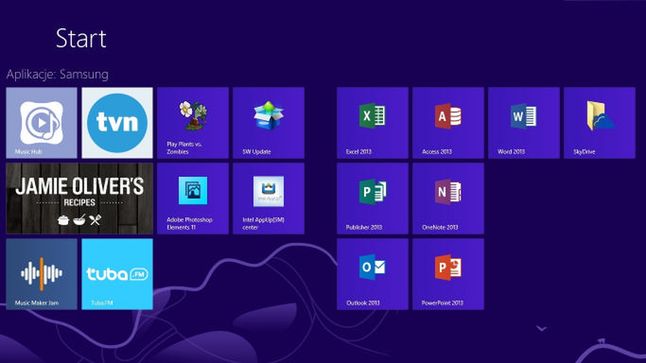
Task: Launch the tvn app tile
Action: coord(117,123)
